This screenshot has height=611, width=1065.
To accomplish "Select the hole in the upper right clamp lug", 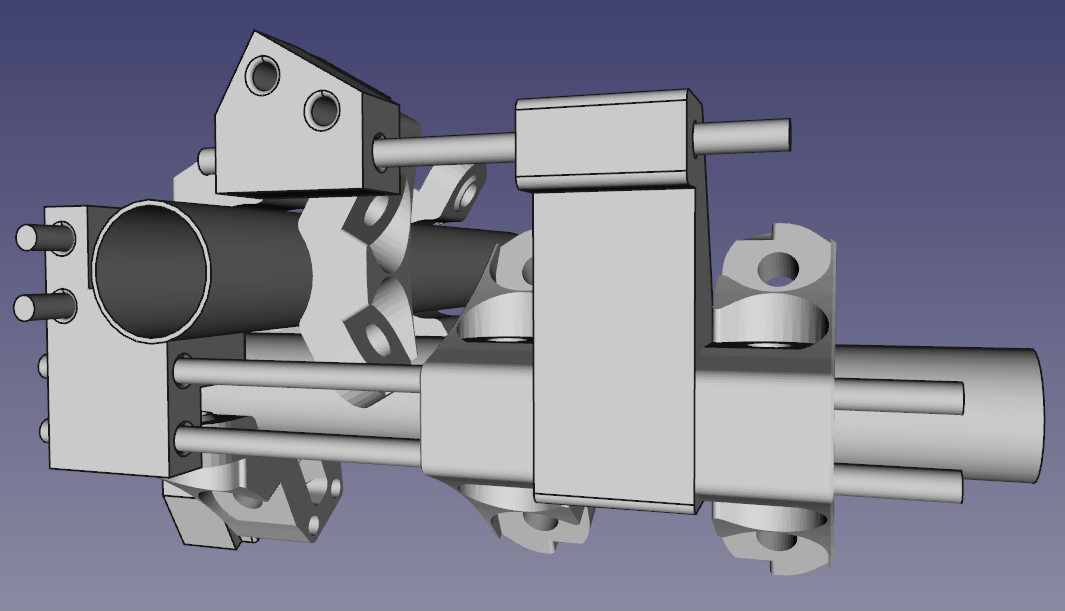I will 776,269.
